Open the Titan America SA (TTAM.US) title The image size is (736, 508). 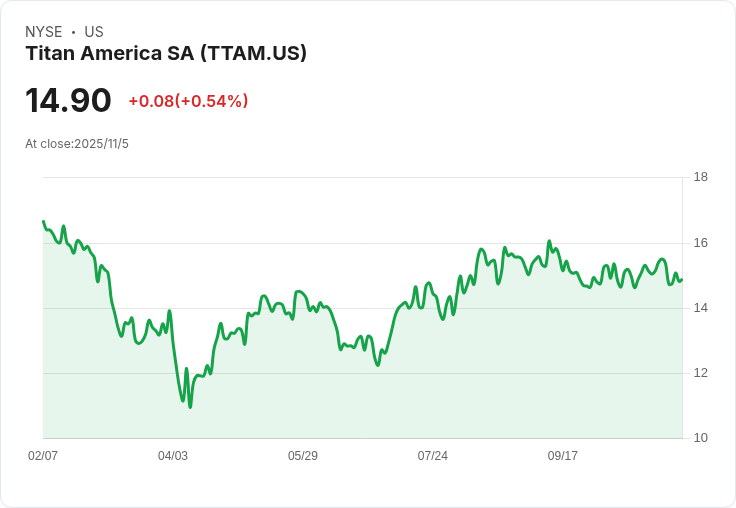[166, 54]
